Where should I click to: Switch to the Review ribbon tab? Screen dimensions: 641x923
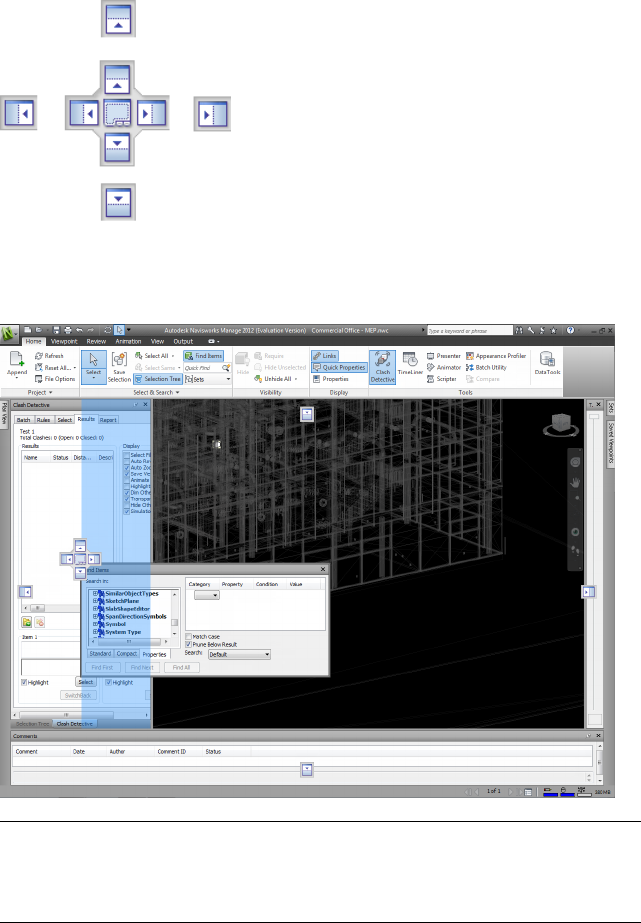(96, 341)
